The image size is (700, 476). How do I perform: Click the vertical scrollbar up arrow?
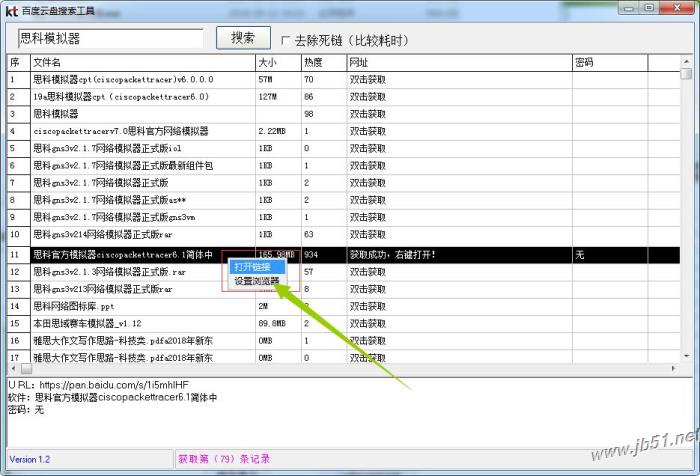[x=686, y=61]
